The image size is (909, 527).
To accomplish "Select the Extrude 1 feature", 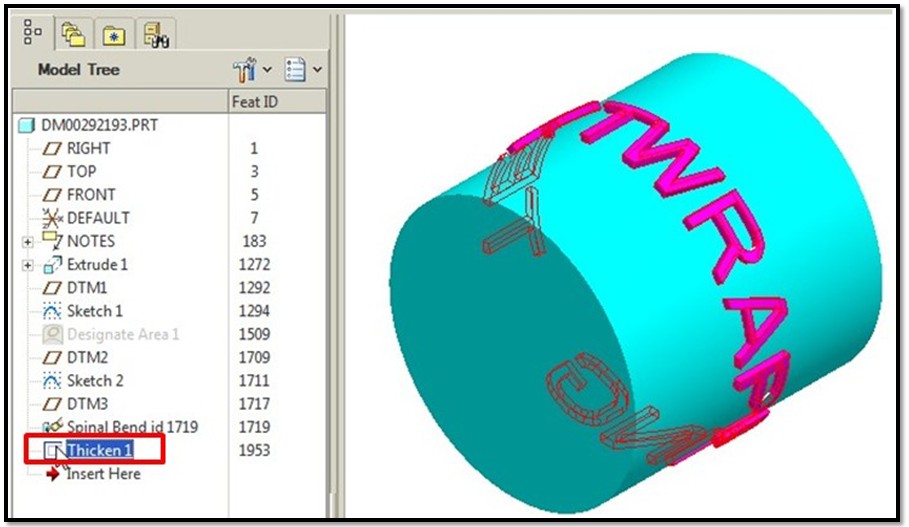I will pyautogui.click(x=97, y=264).
